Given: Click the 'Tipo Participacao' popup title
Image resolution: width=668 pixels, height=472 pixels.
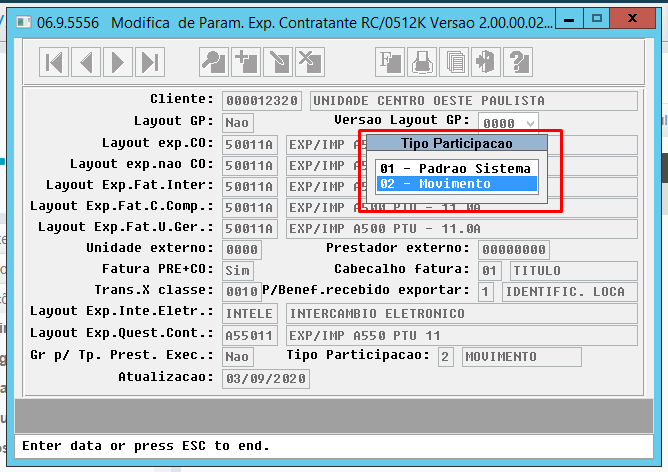Looking at the screenshot, I should [x=457, y=144].
